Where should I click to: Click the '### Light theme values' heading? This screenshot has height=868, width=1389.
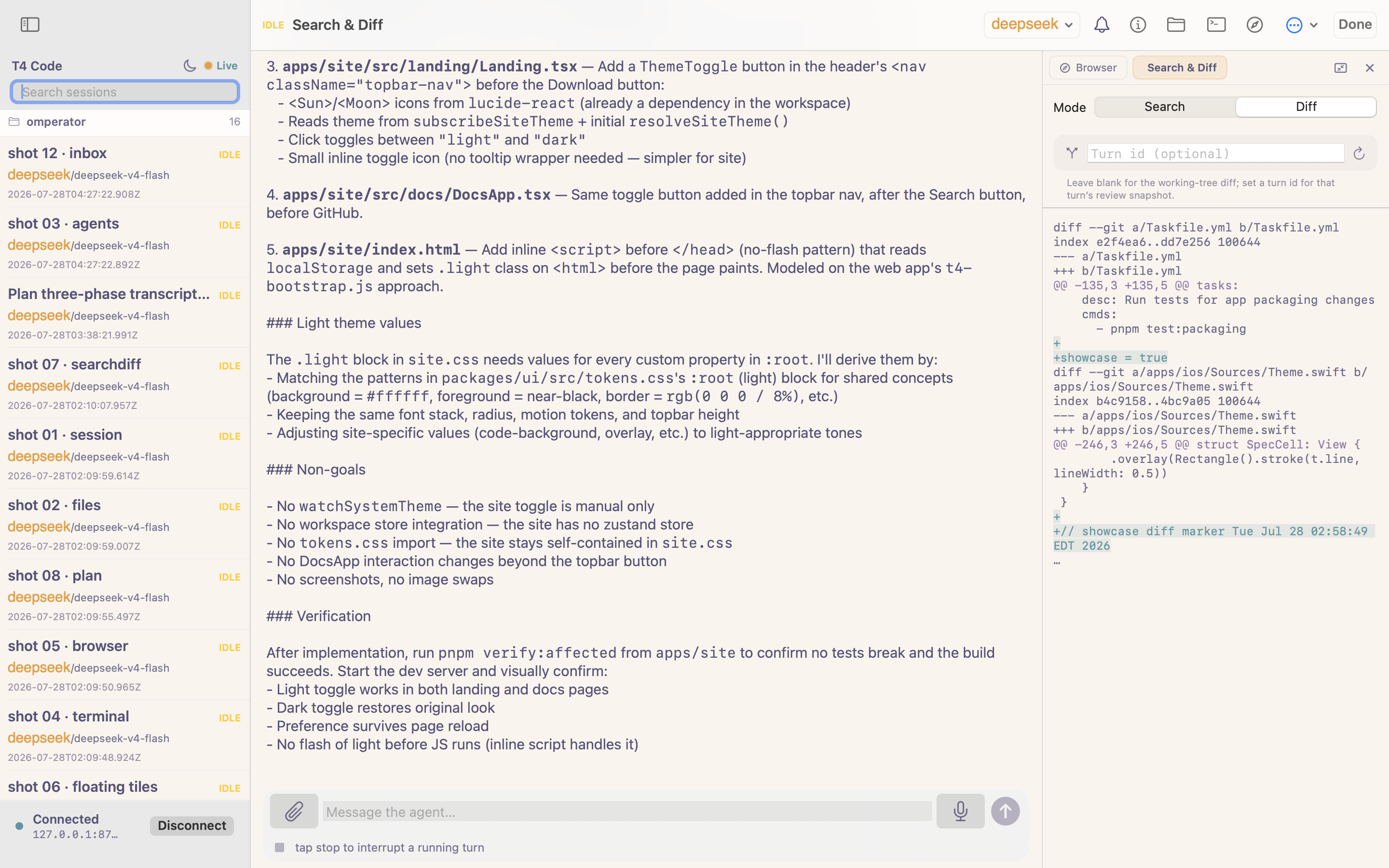(344, 323)
